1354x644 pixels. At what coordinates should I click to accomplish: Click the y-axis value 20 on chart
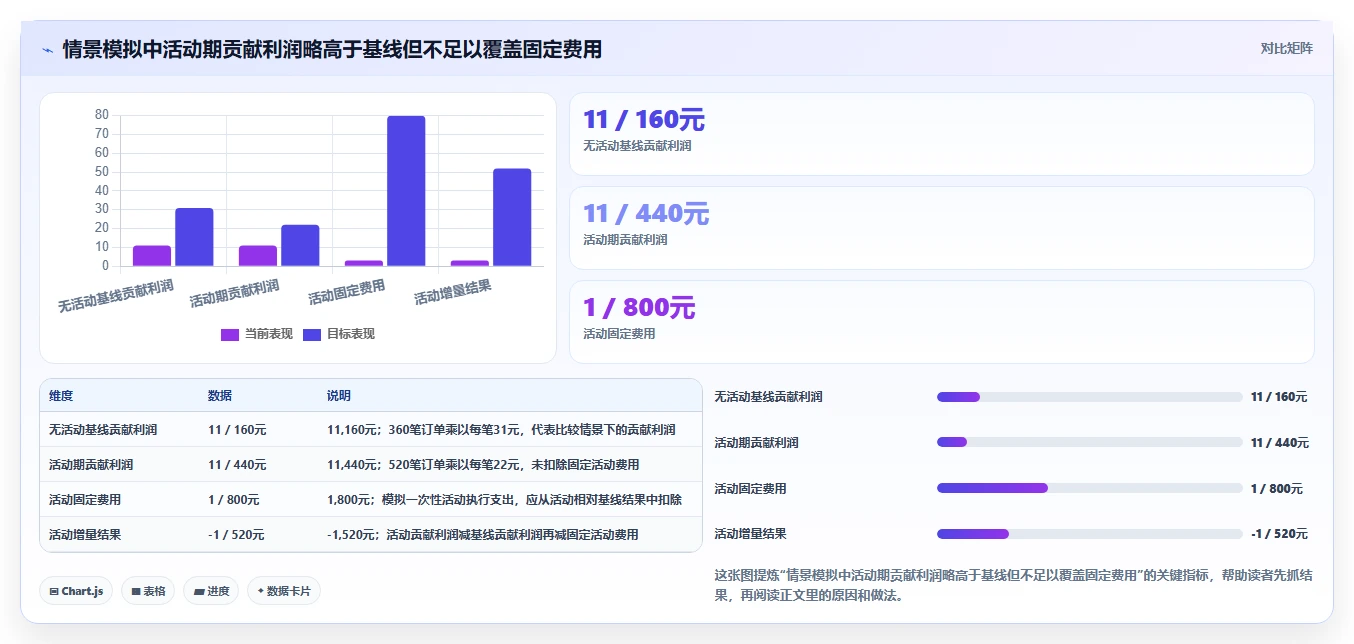pyautogui.click(x=102, y=228)
